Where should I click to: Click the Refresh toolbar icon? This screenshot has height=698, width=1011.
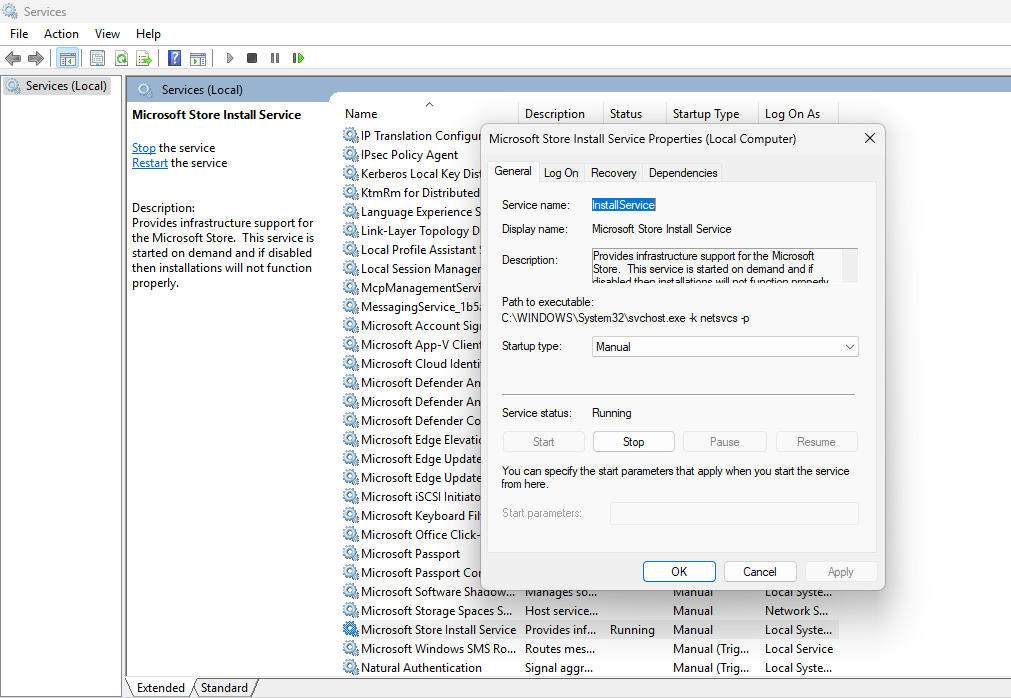[x=121, y=59]
